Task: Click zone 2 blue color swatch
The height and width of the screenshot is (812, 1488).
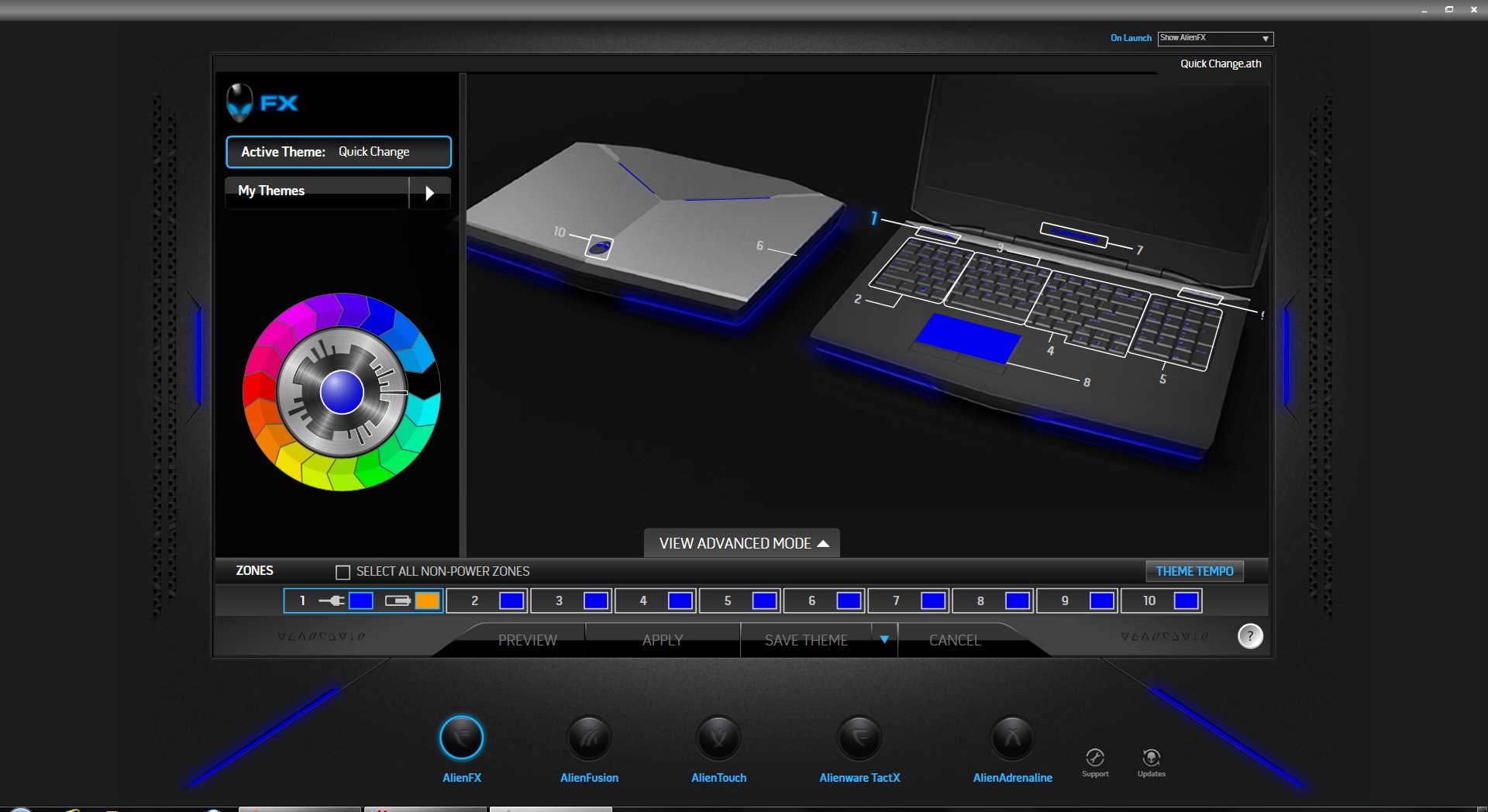Action: tap(511, 600)
